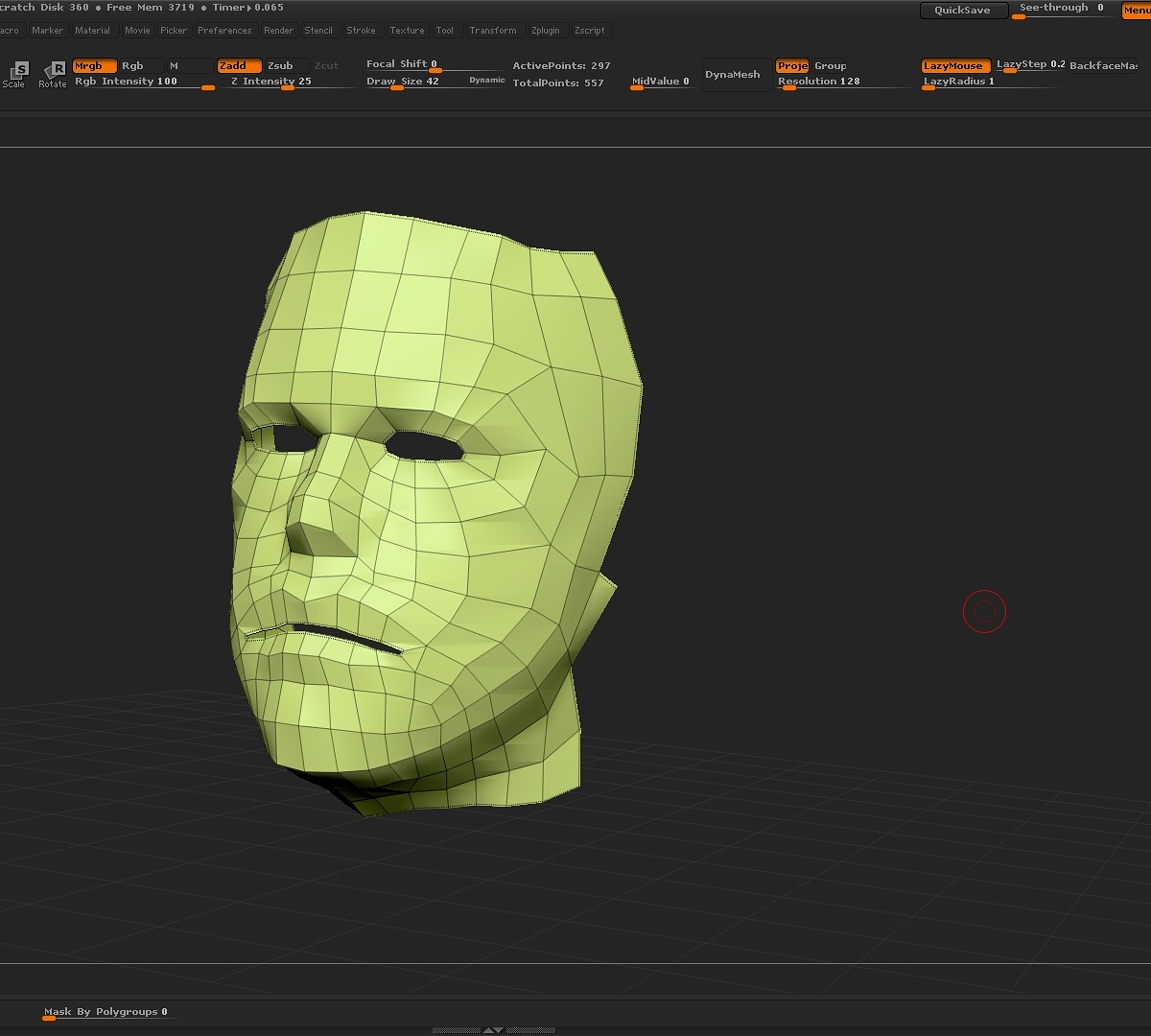The image size is (1151, 1036).
Task: Click the Timer 0.065 status text
Action: (248, 8)
